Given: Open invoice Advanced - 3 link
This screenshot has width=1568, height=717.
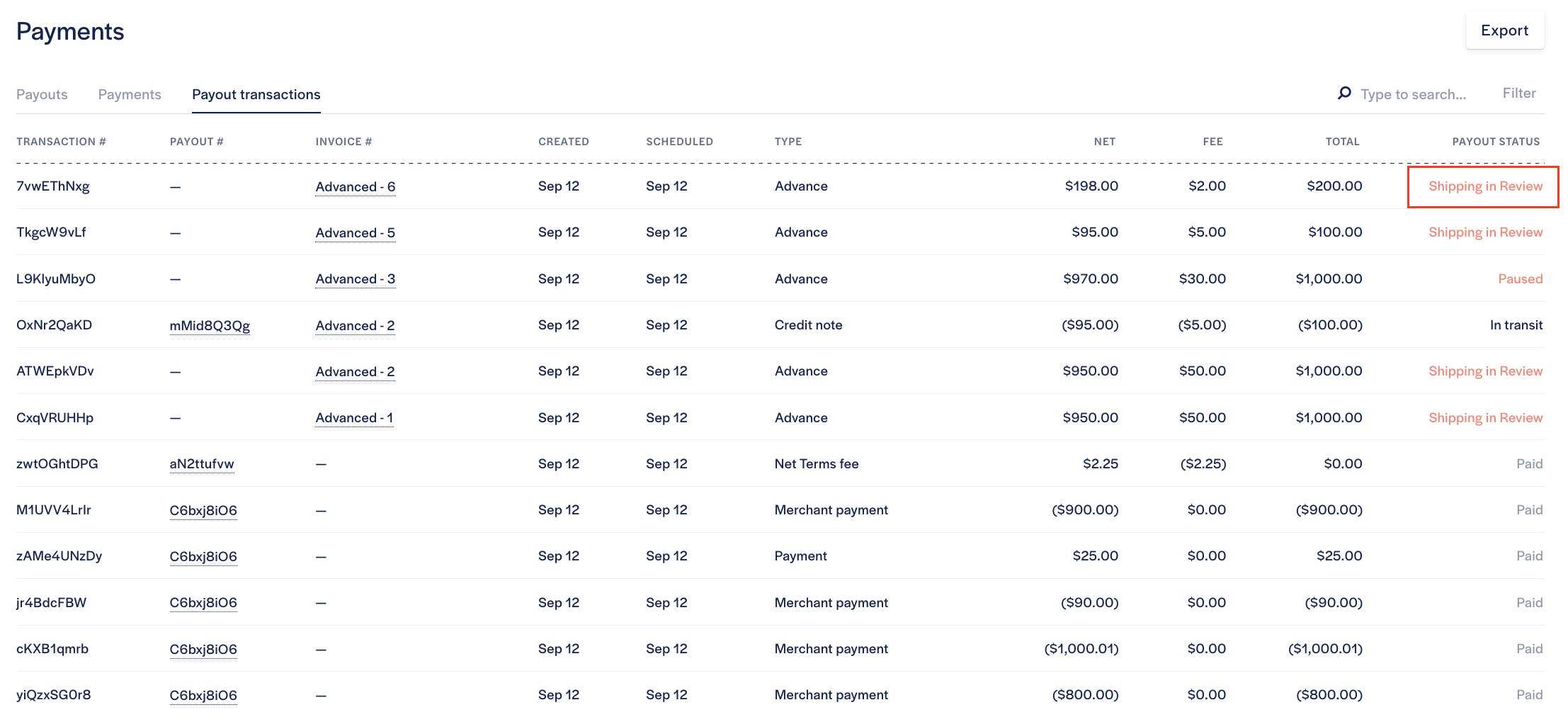Looking at the screenshot, I should tap(355, 279).
